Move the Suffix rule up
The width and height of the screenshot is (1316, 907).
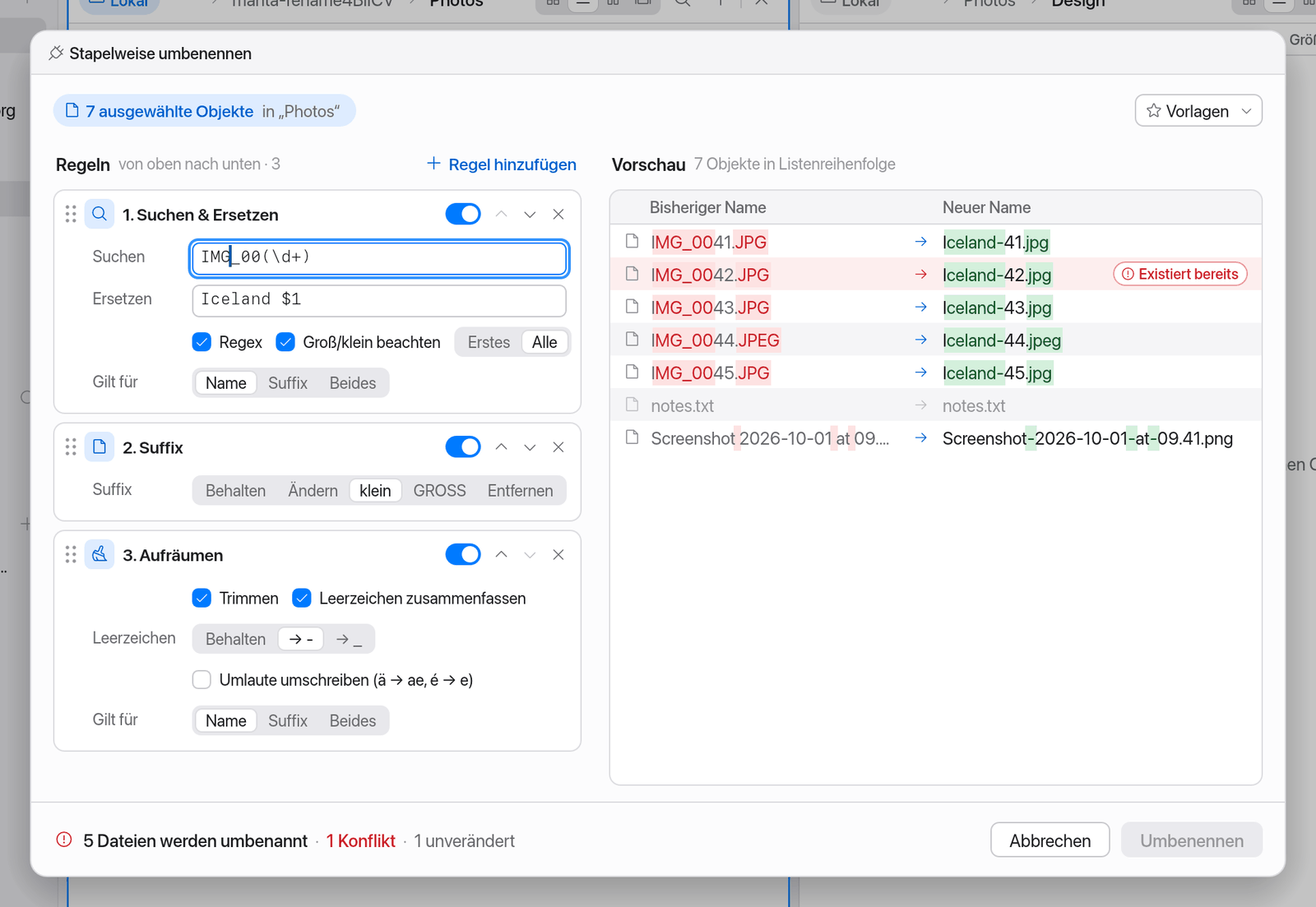pos(501,447)
